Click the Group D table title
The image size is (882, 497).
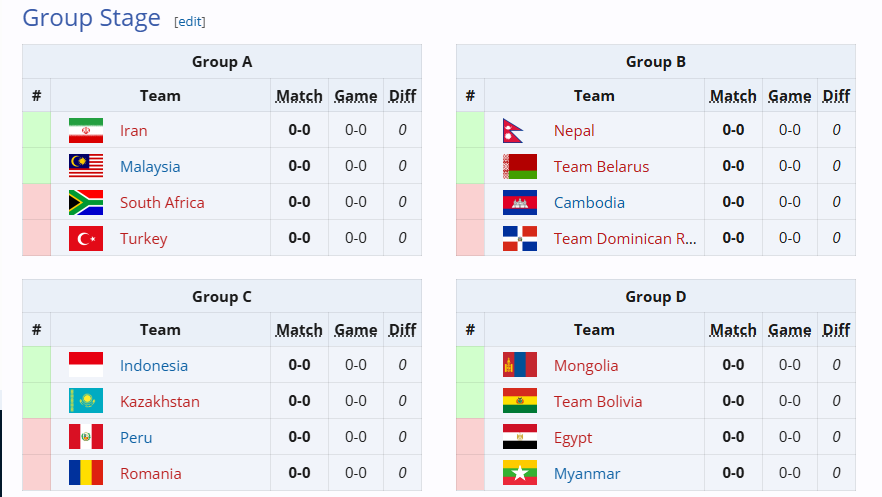(656, 297)
